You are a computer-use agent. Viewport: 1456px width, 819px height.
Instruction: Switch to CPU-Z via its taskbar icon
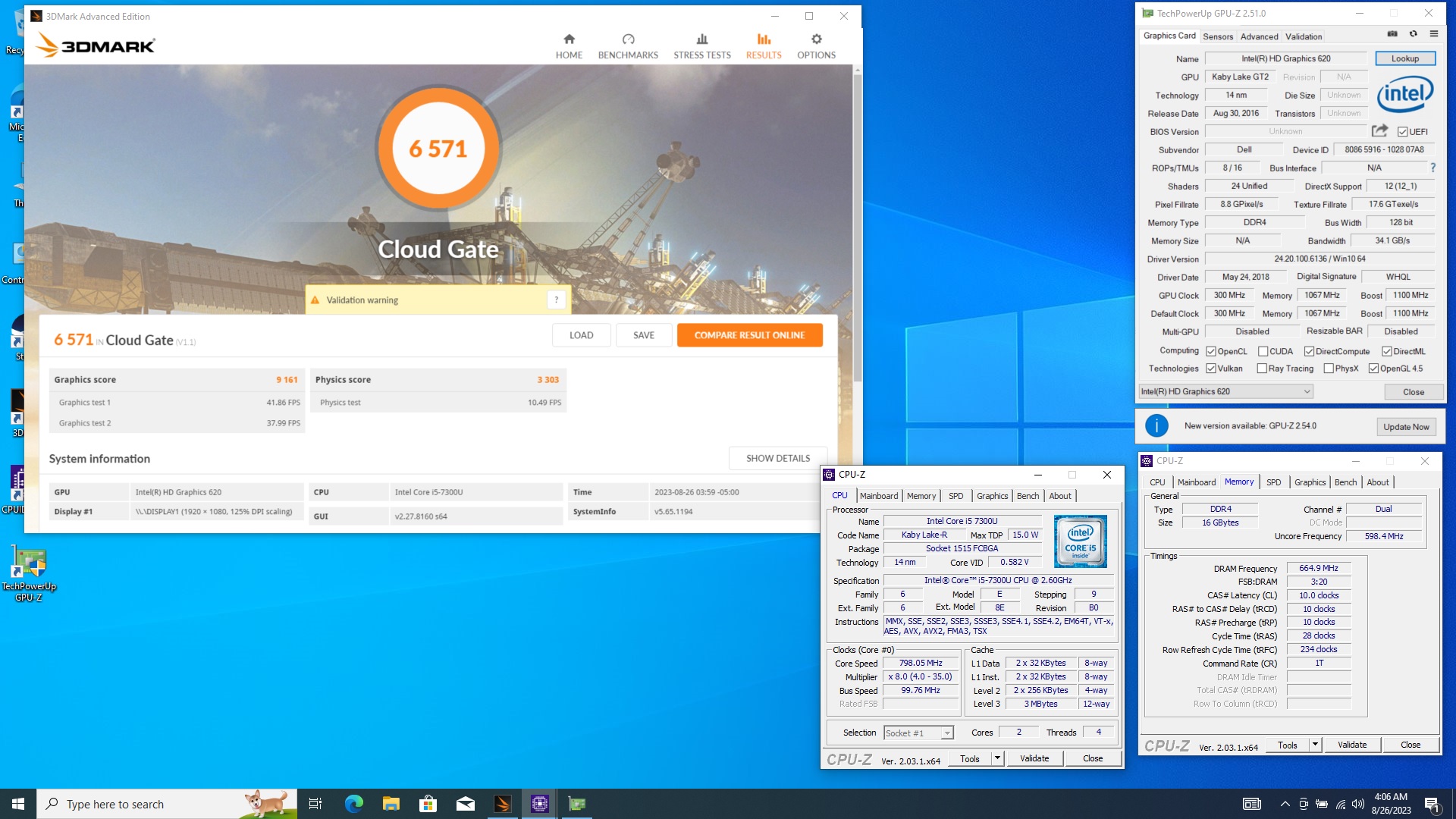pyautogui.click(x=540, y=804)
